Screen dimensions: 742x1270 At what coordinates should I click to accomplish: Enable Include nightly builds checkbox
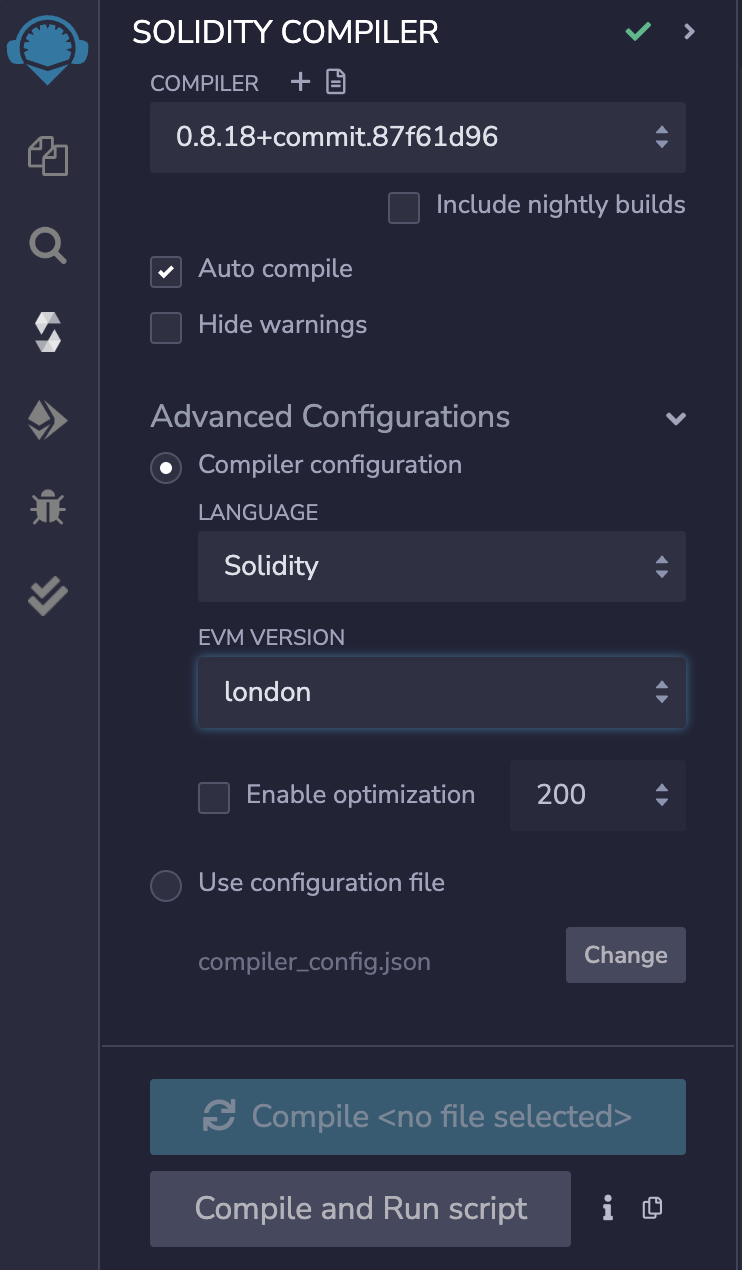click(404, 208)
